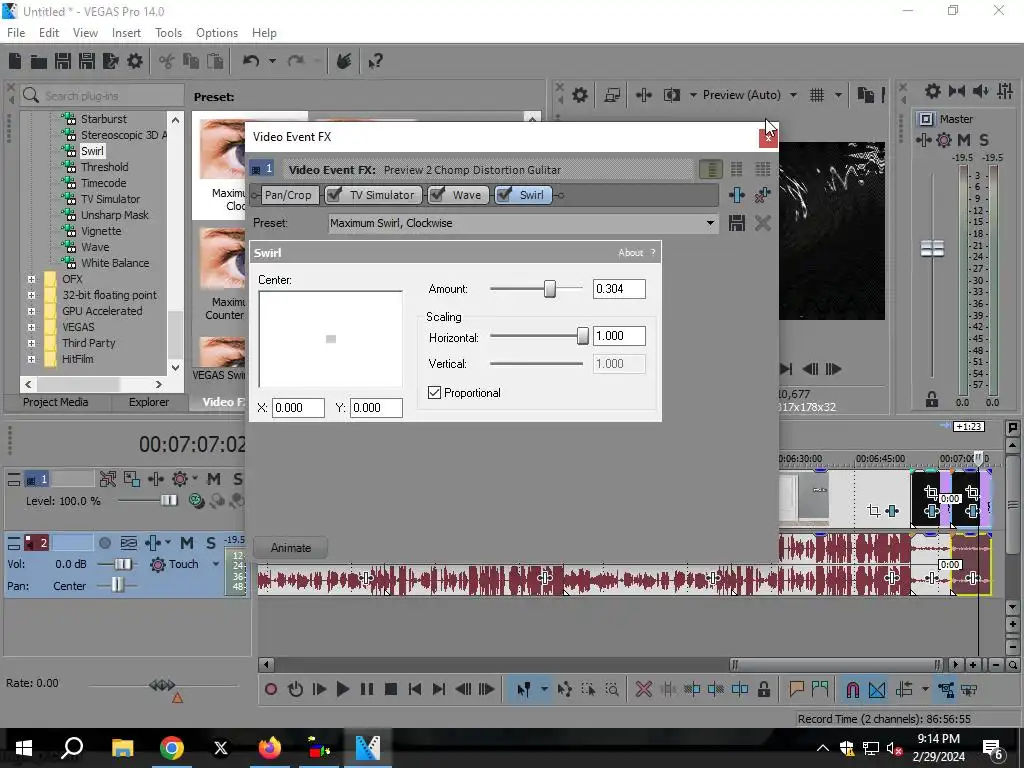
Task: Click the Search plug-ins field
Action: 103,96
